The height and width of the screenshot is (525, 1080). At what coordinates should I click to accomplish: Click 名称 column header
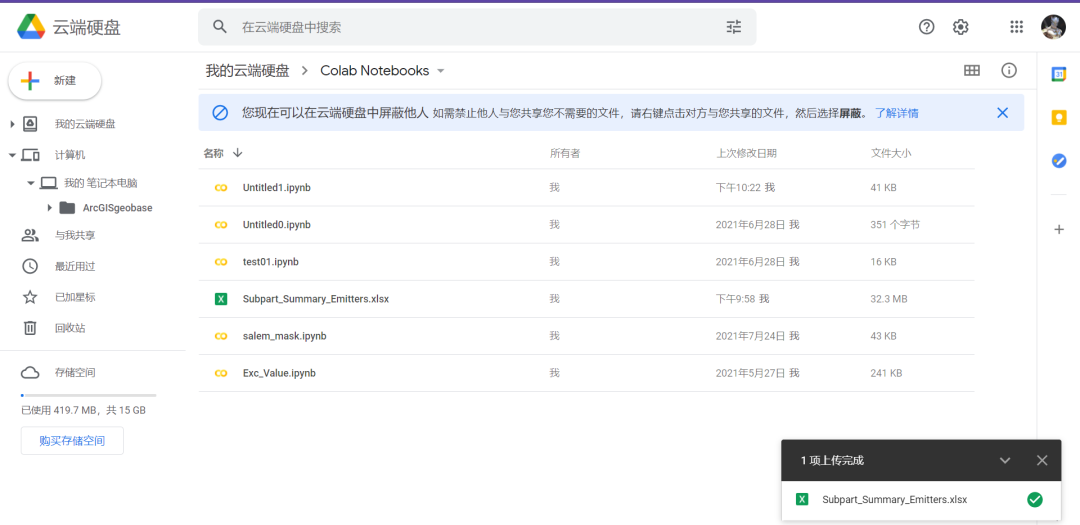click(x=214, y=153)
